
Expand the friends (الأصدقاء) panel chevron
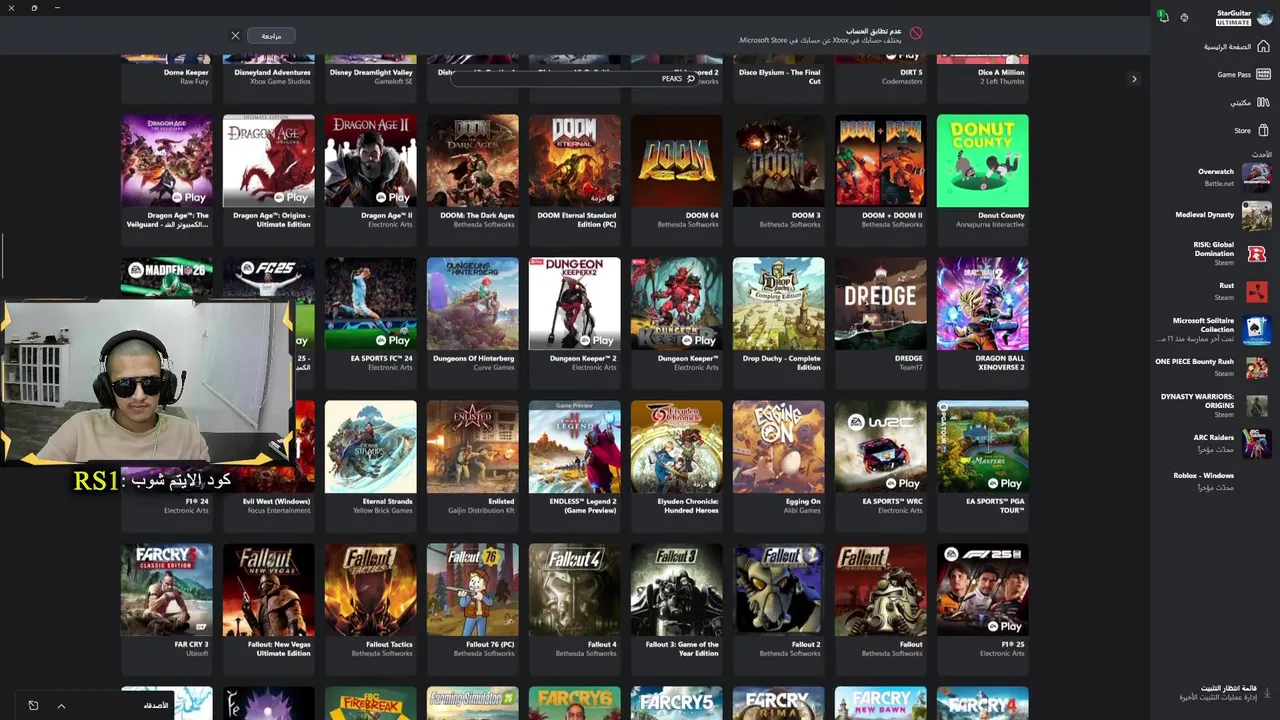coord(61,706)
